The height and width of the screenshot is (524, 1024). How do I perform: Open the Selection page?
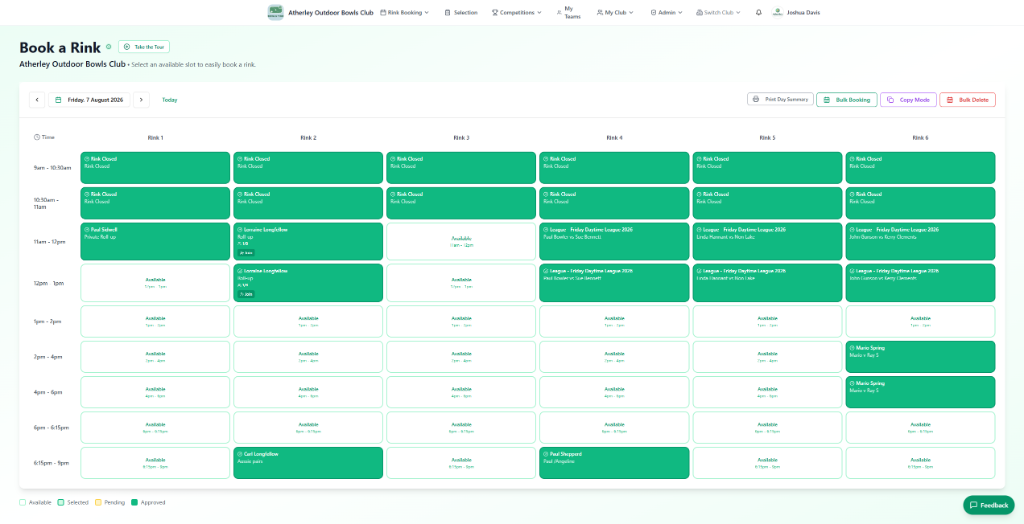pyautogui.click(x=460, y=12)
